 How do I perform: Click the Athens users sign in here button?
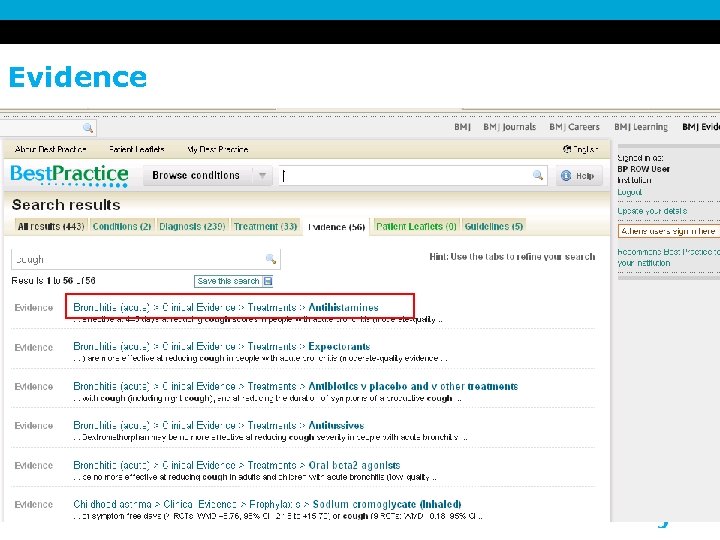click(x=669, y=231)
